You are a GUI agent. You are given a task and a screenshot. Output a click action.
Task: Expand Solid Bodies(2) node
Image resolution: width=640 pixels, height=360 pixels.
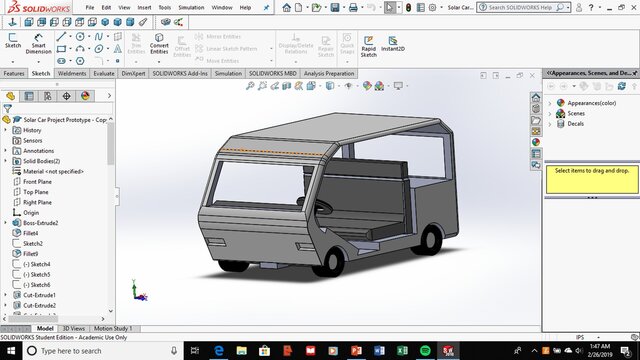tap(5, 161)
